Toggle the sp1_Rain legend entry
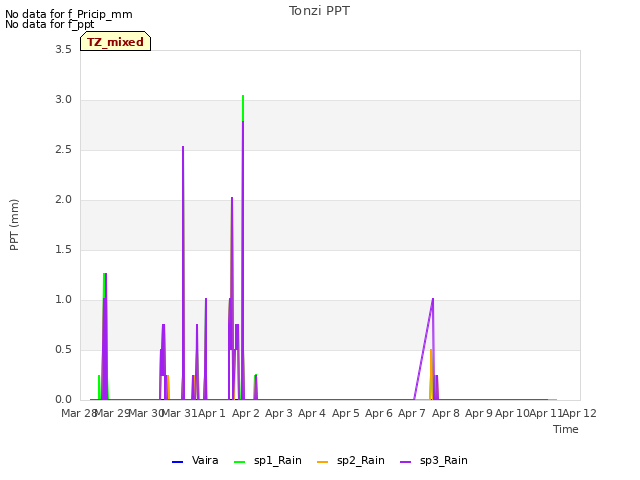Viewport: 640px width, 480px height. point(268,461)
